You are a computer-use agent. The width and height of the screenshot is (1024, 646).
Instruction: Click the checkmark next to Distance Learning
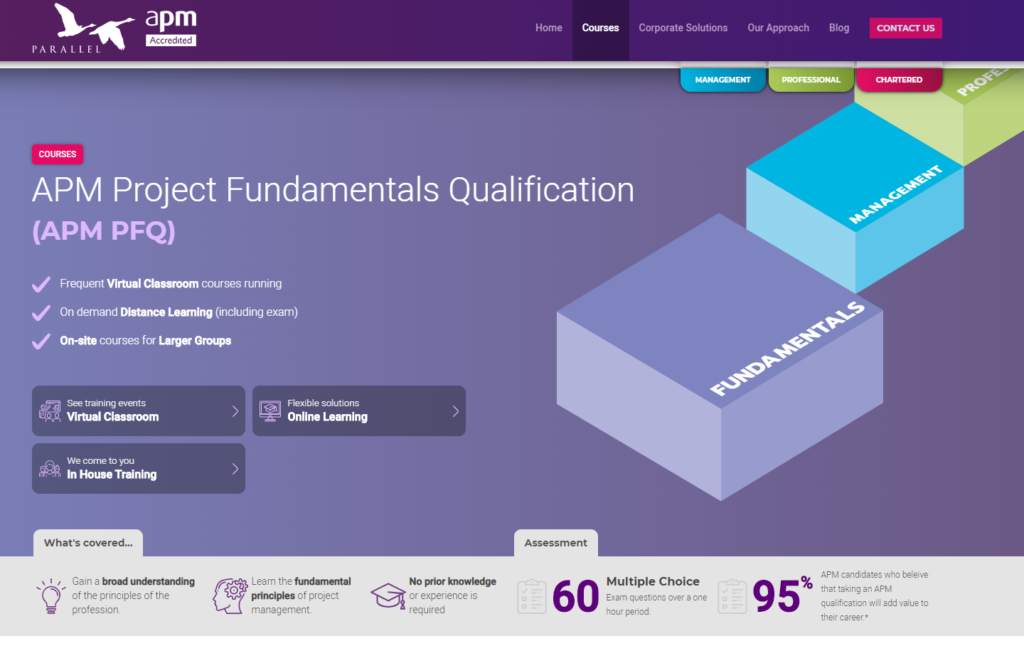(41, 313)
